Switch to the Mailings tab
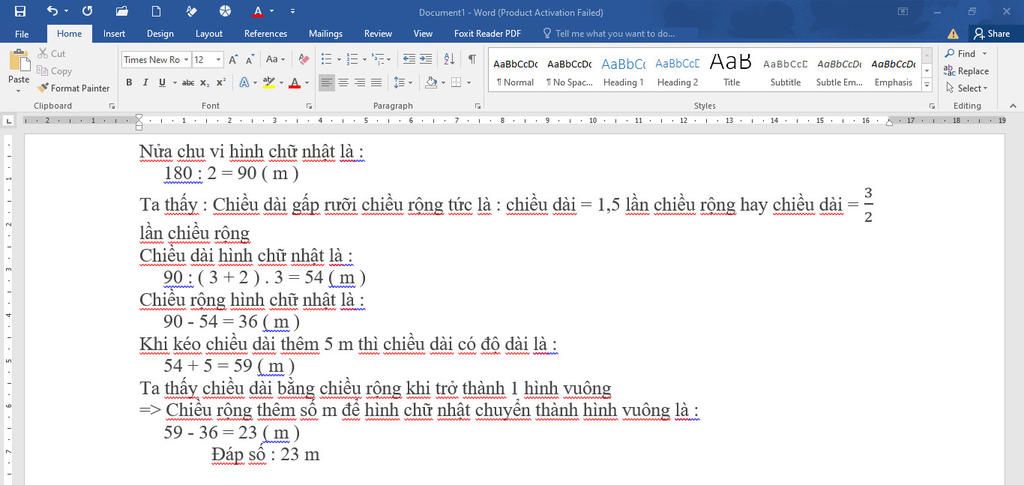1024x485 pixels. tap(325, 34)
